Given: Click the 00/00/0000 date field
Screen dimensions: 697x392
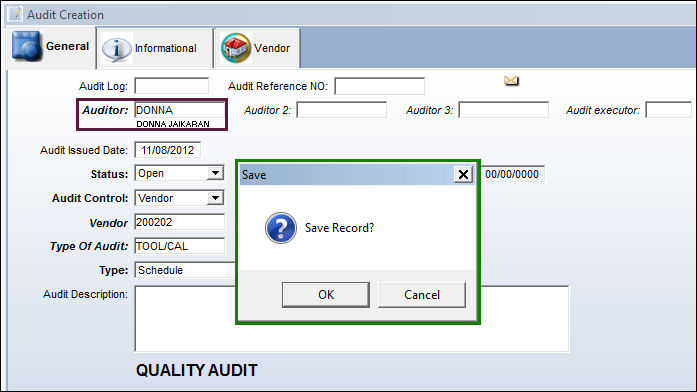Looking at the screenshot, I should [x=512, y=174].
